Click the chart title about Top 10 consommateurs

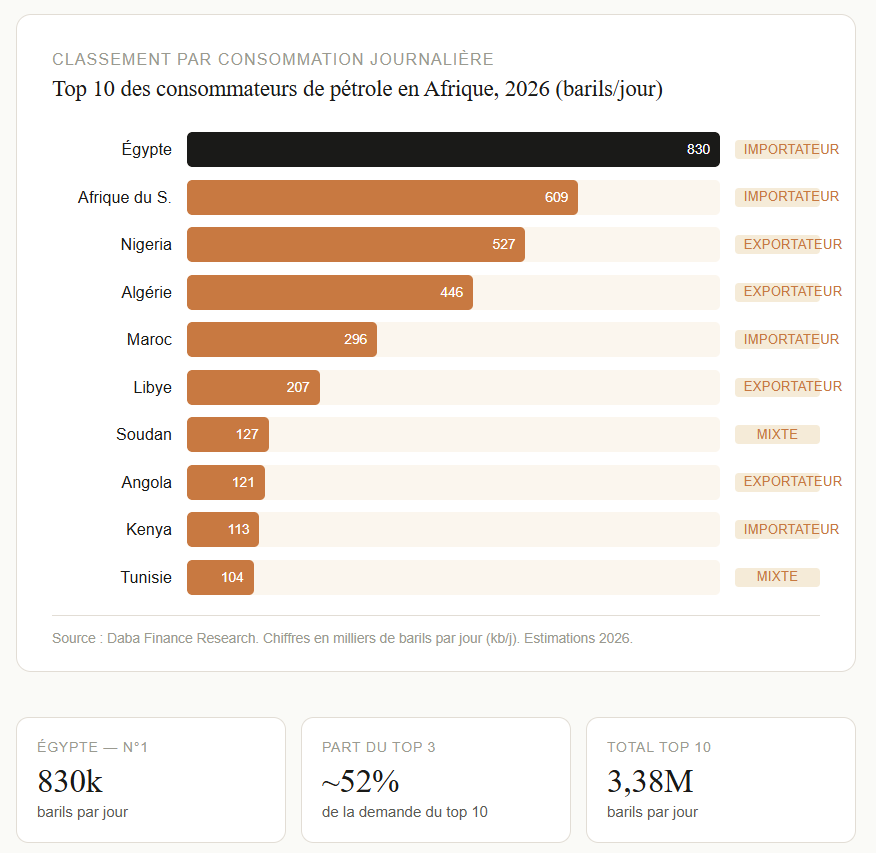(x=357, y=90)
